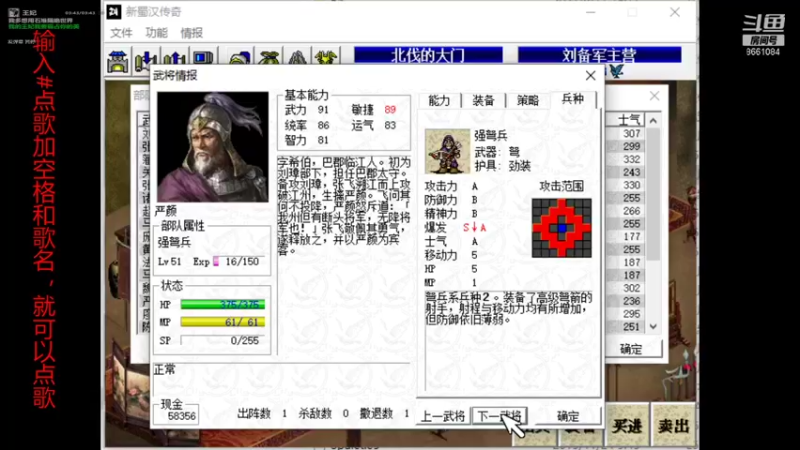Image resolution: width=800 pixels, height=450 pixels.
Task: Switch to the 能力 tab
Action: click(439, 101)
